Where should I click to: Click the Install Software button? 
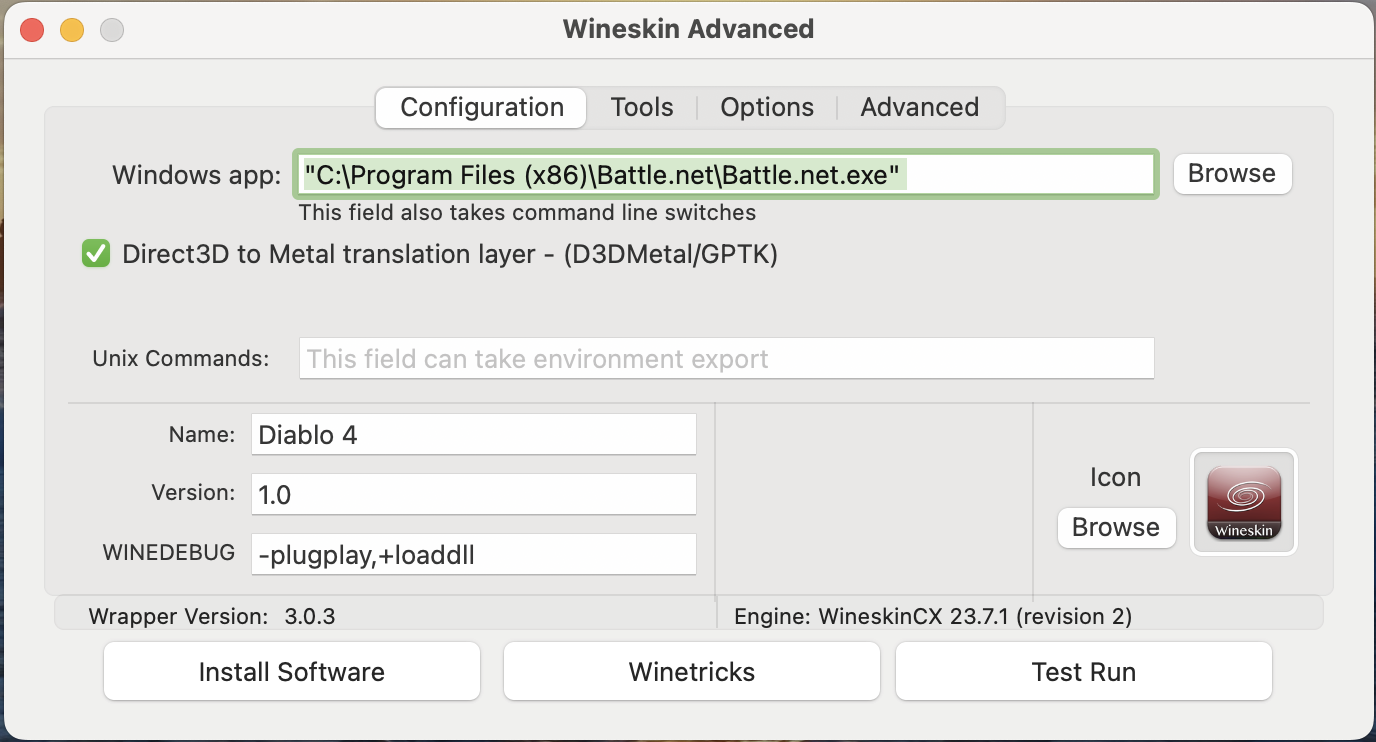292,671
